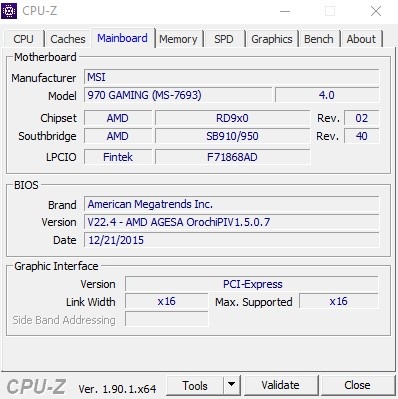Click the southbridge Rev. 40 value
The width and height of the screenshot is (398, 399).
click(x=361, y=136)
